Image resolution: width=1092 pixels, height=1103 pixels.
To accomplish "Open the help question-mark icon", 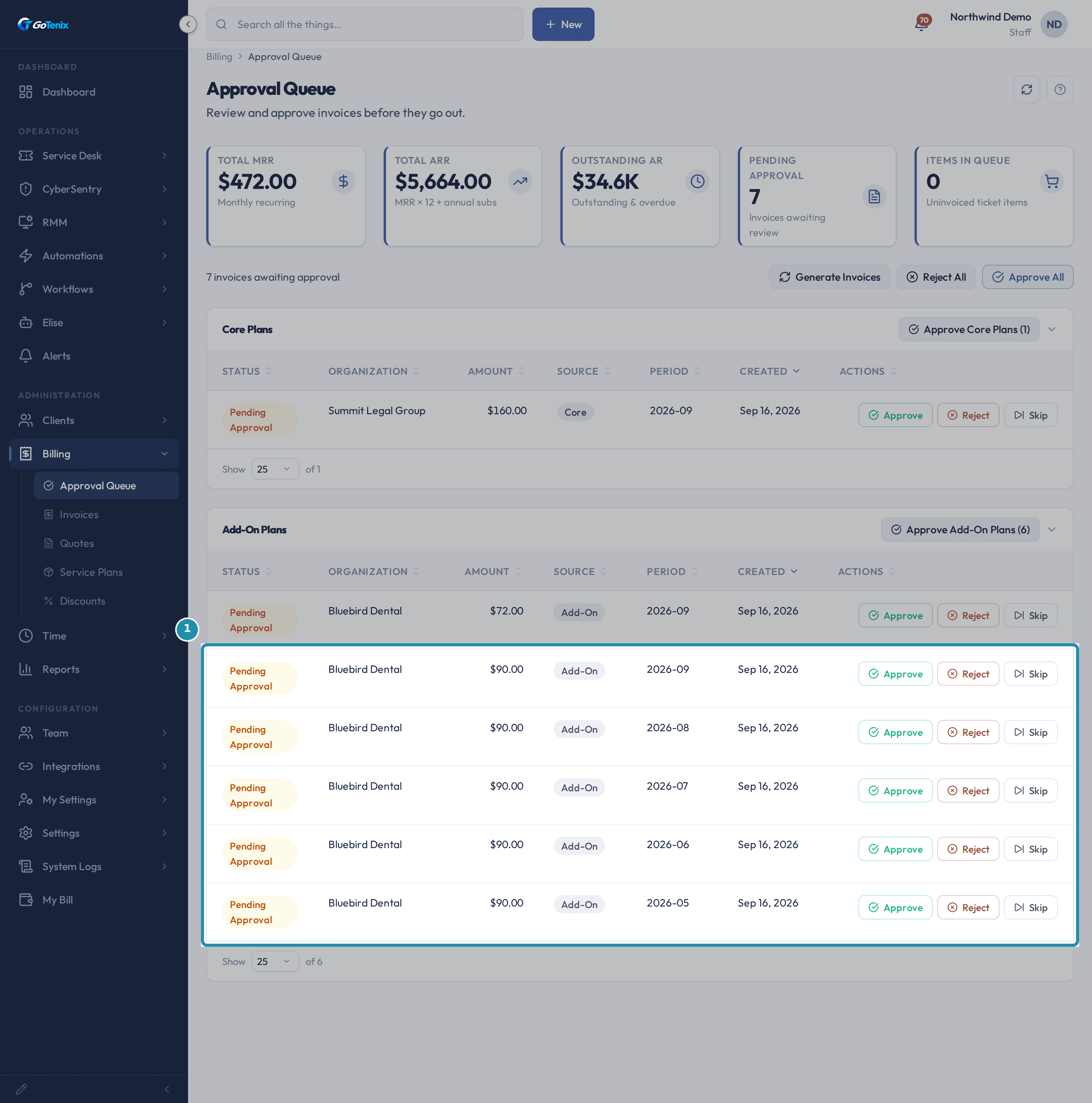I will pyautogui.click(x=1059, y=90).
